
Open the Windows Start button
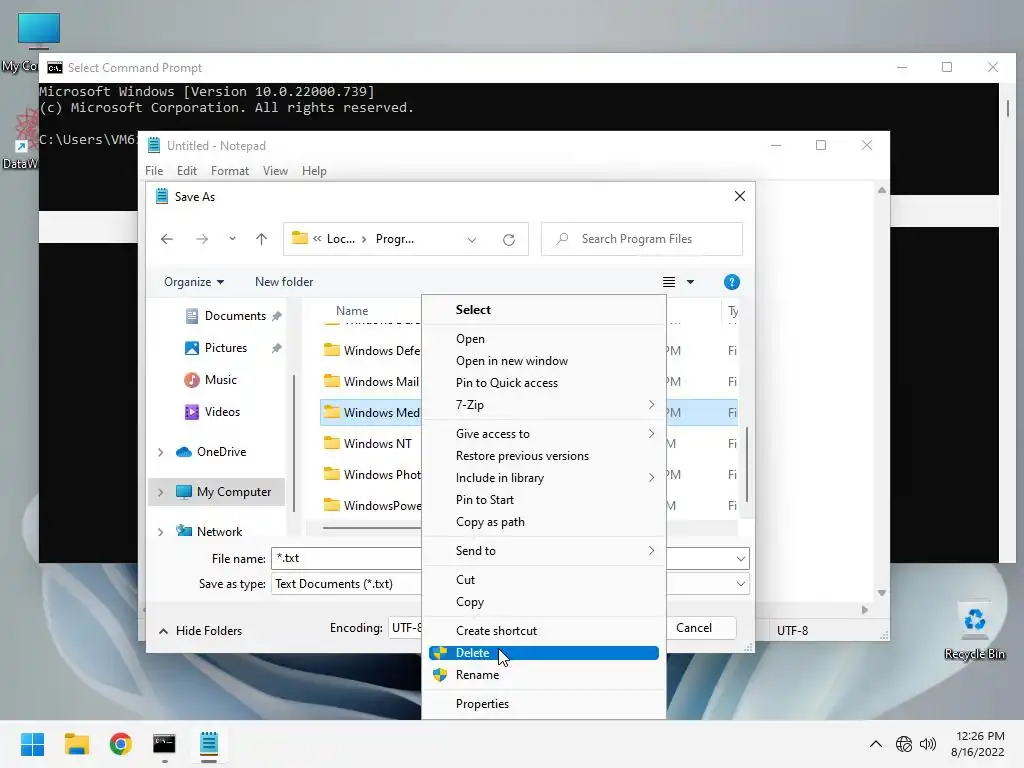[32, 744]
